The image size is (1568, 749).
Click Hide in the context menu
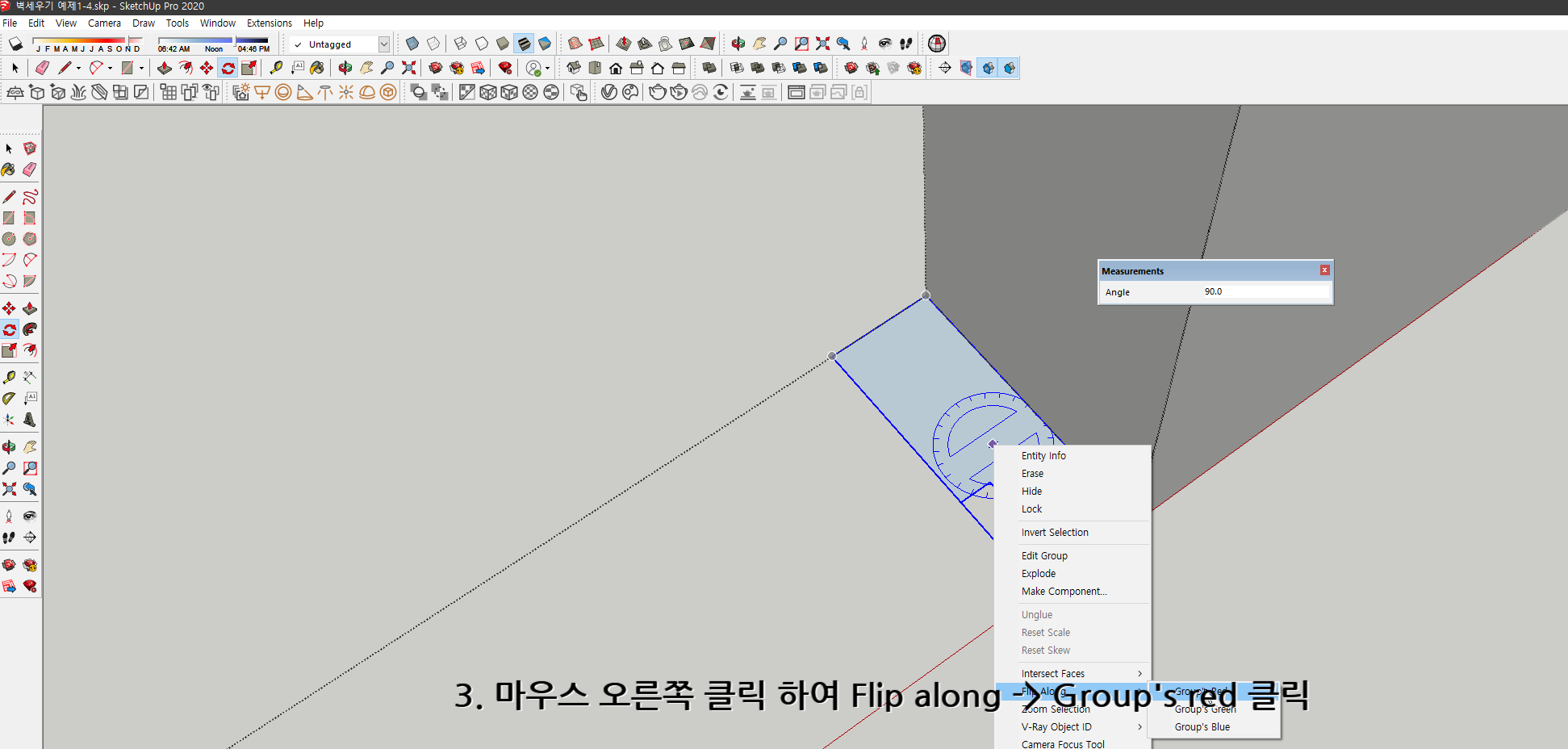[1031, 491]
